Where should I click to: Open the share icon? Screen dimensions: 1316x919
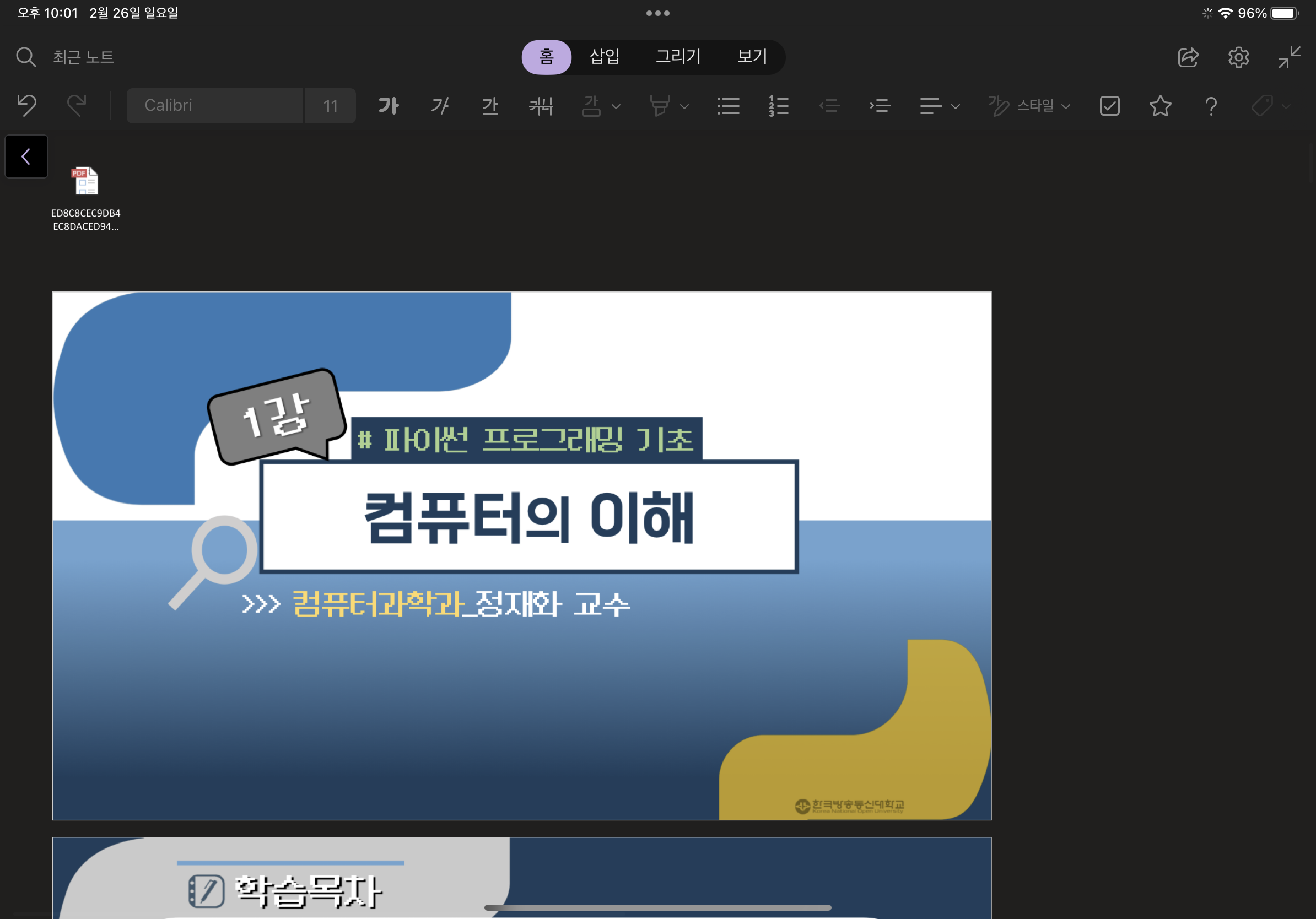(1188, 57)
